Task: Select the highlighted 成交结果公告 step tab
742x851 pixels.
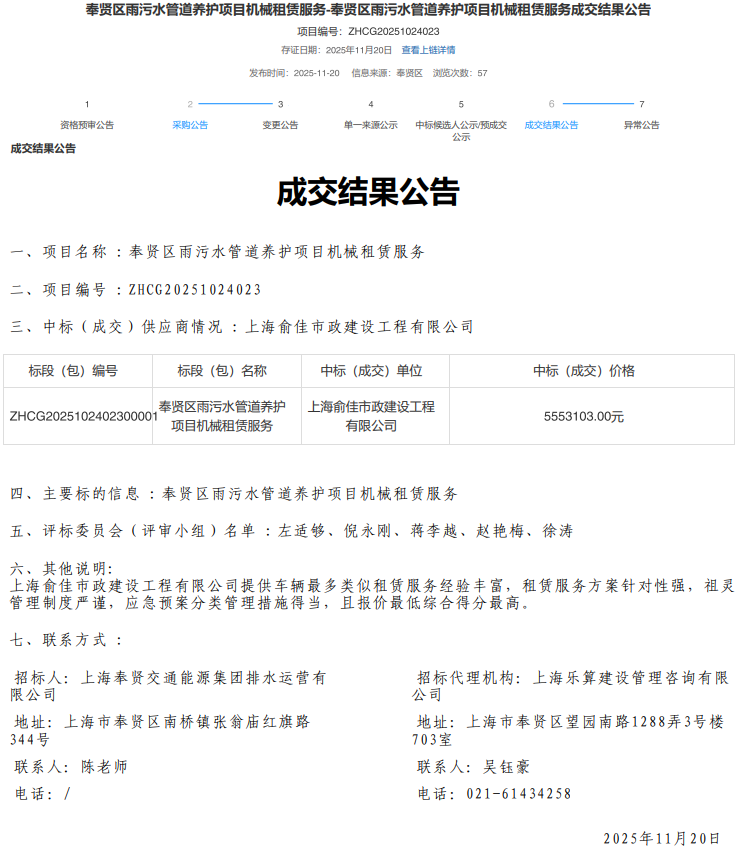Action: click(x=551, y=125)
